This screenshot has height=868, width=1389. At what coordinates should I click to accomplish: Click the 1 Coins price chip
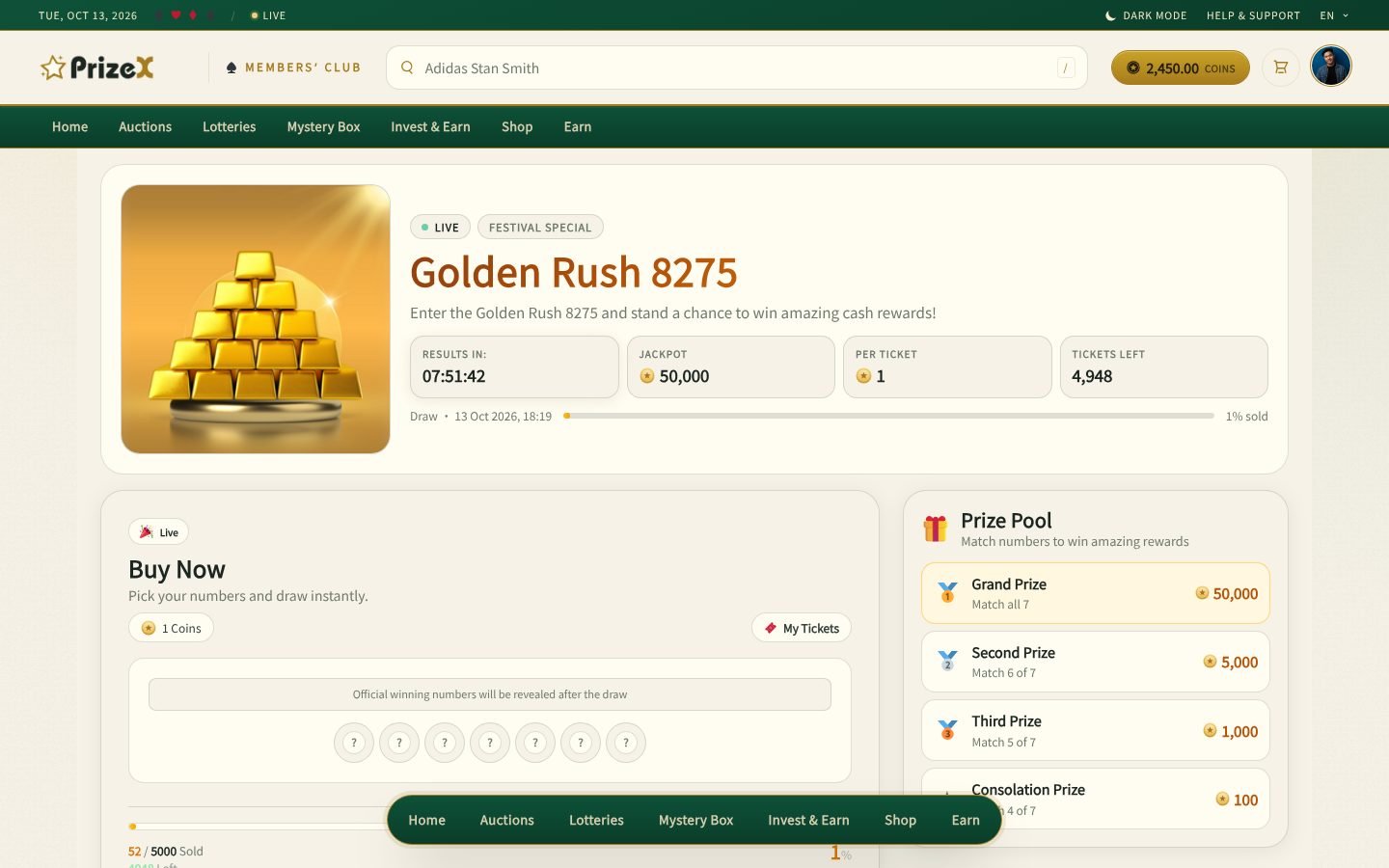(x=171, y=628)
